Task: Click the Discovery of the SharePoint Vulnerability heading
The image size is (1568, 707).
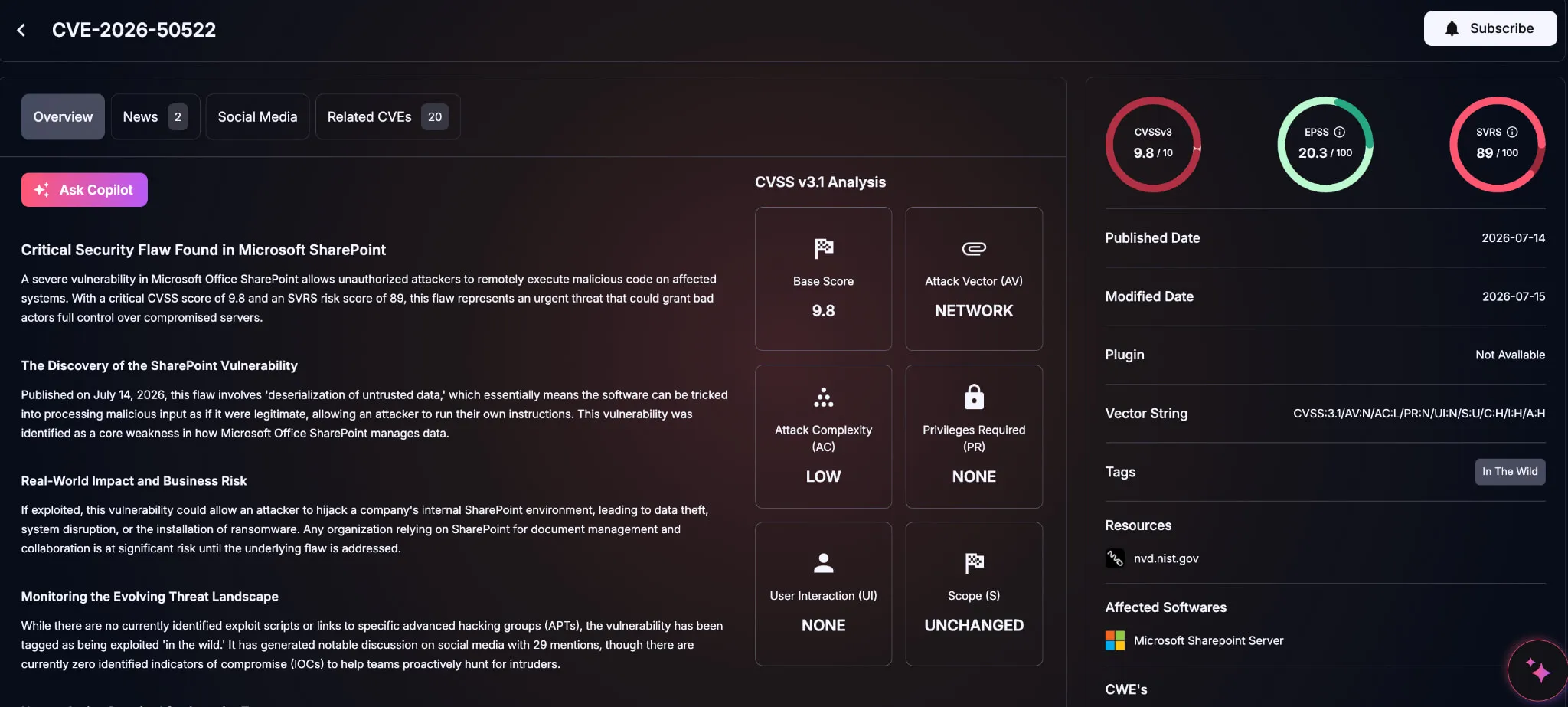Action: (x=159, y=365)
